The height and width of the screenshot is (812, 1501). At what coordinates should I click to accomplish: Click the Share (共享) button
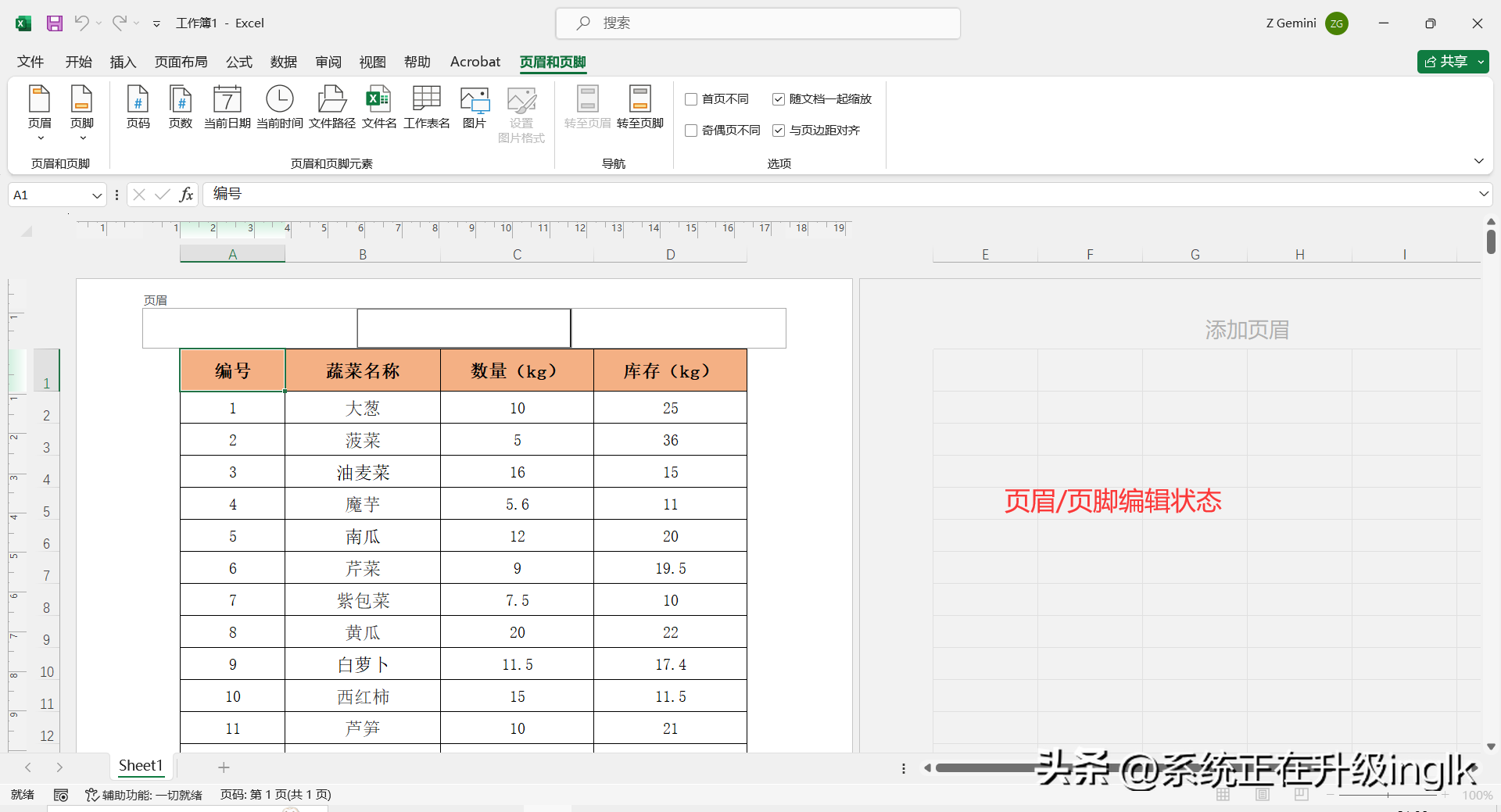[x=1445, y=62]
